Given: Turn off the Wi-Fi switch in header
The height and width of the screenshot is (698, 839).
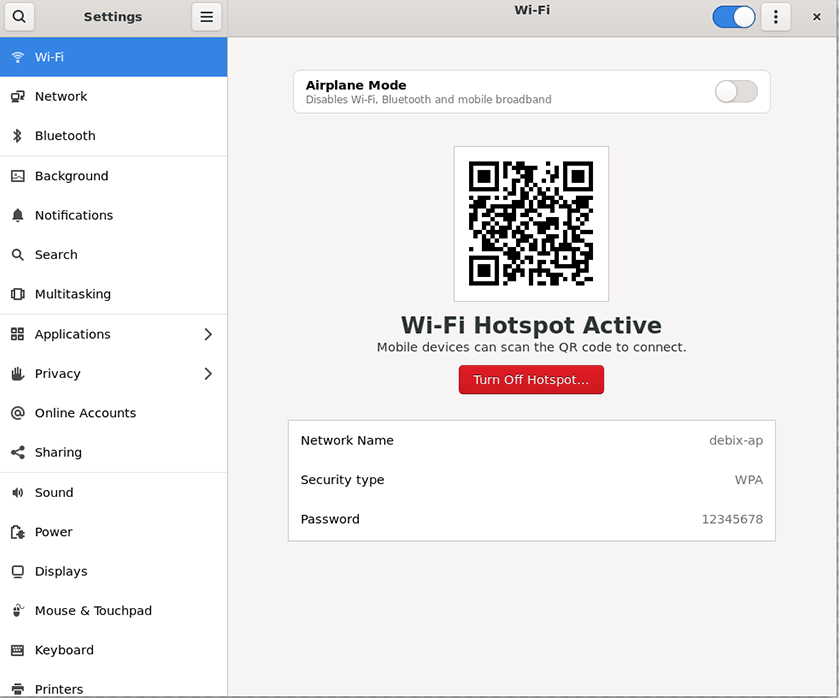Looking at the screenshot, I should (734, 17).
